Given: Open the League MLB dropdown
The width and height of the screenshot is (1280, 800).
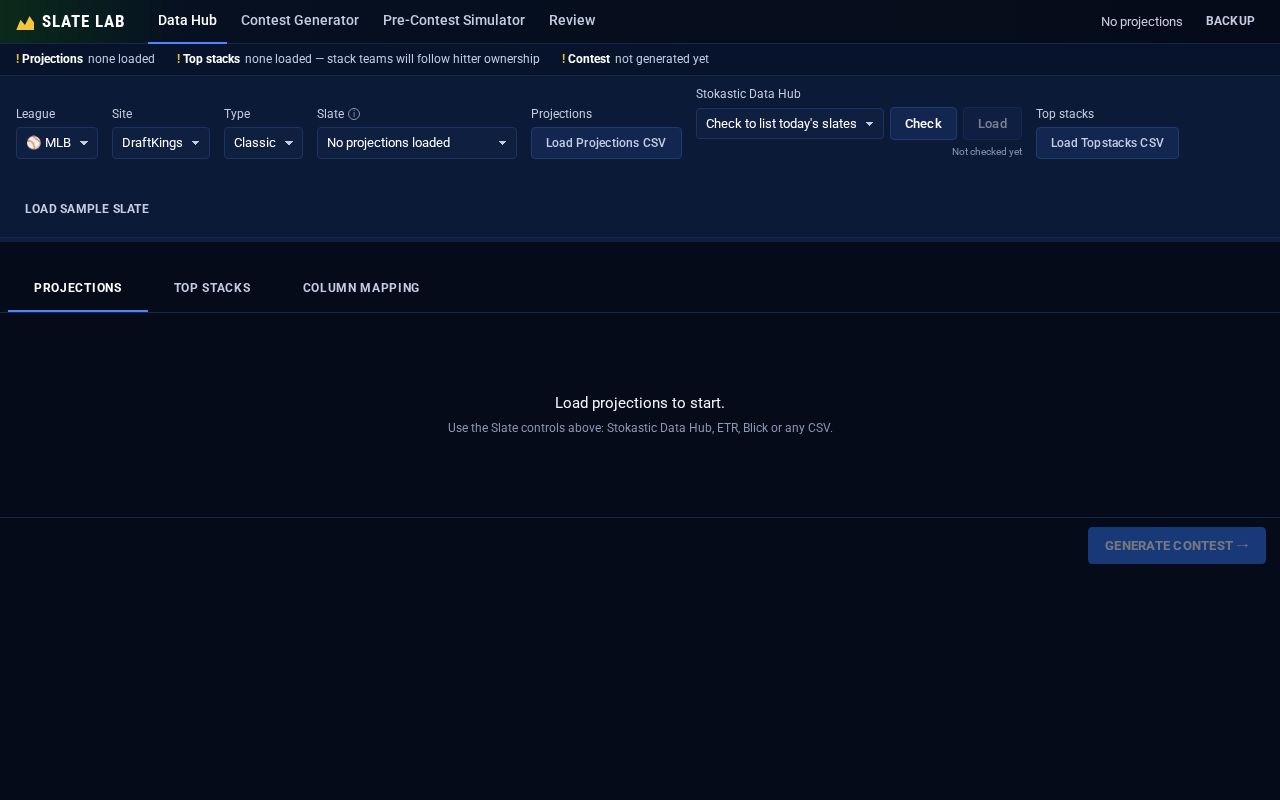Looking at the screenshot, I should pyautogui.click(x=57, y=143).
